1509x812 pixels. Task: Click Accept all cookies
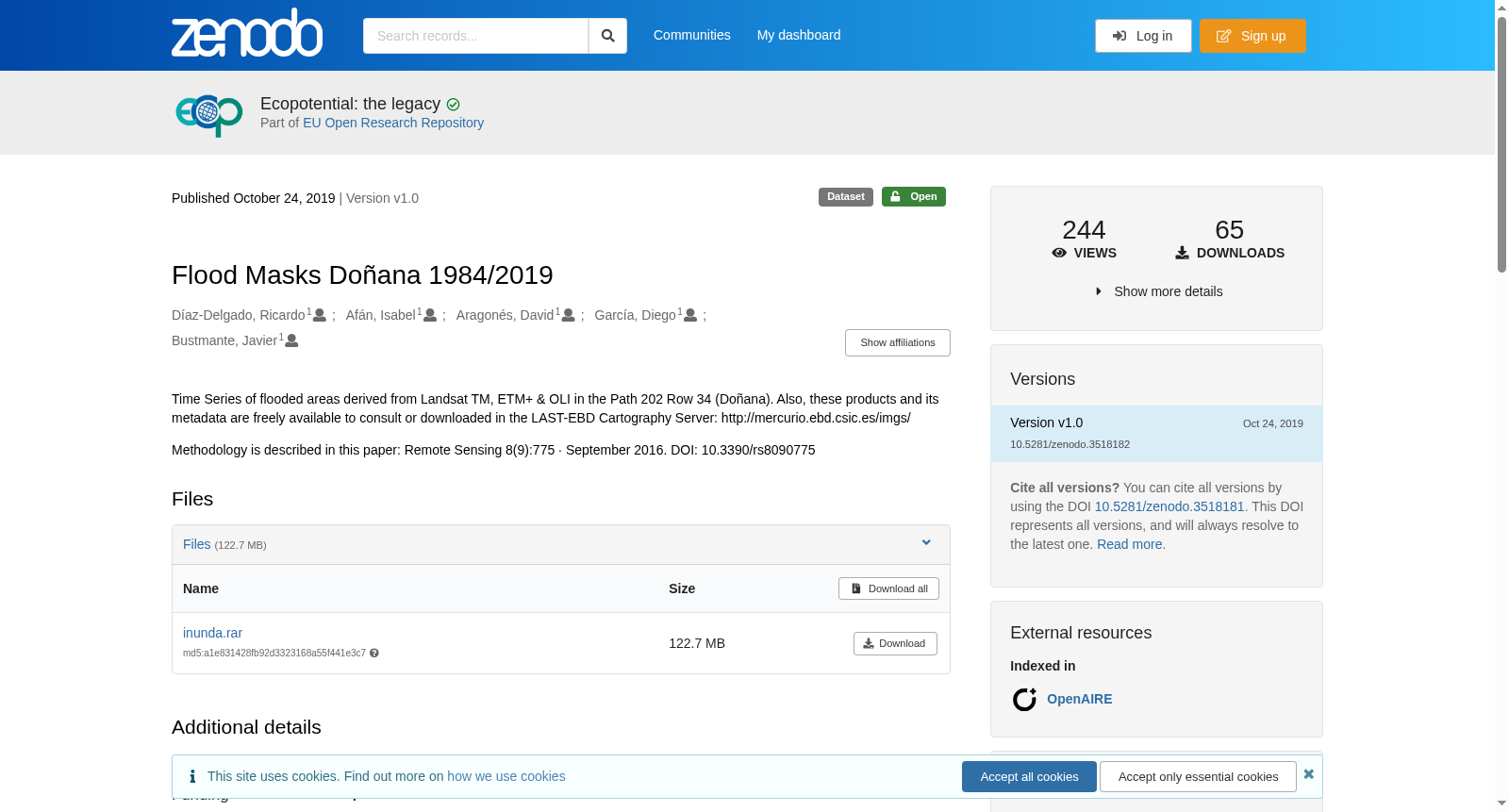pyautogui.click(x=1029, y=777)
